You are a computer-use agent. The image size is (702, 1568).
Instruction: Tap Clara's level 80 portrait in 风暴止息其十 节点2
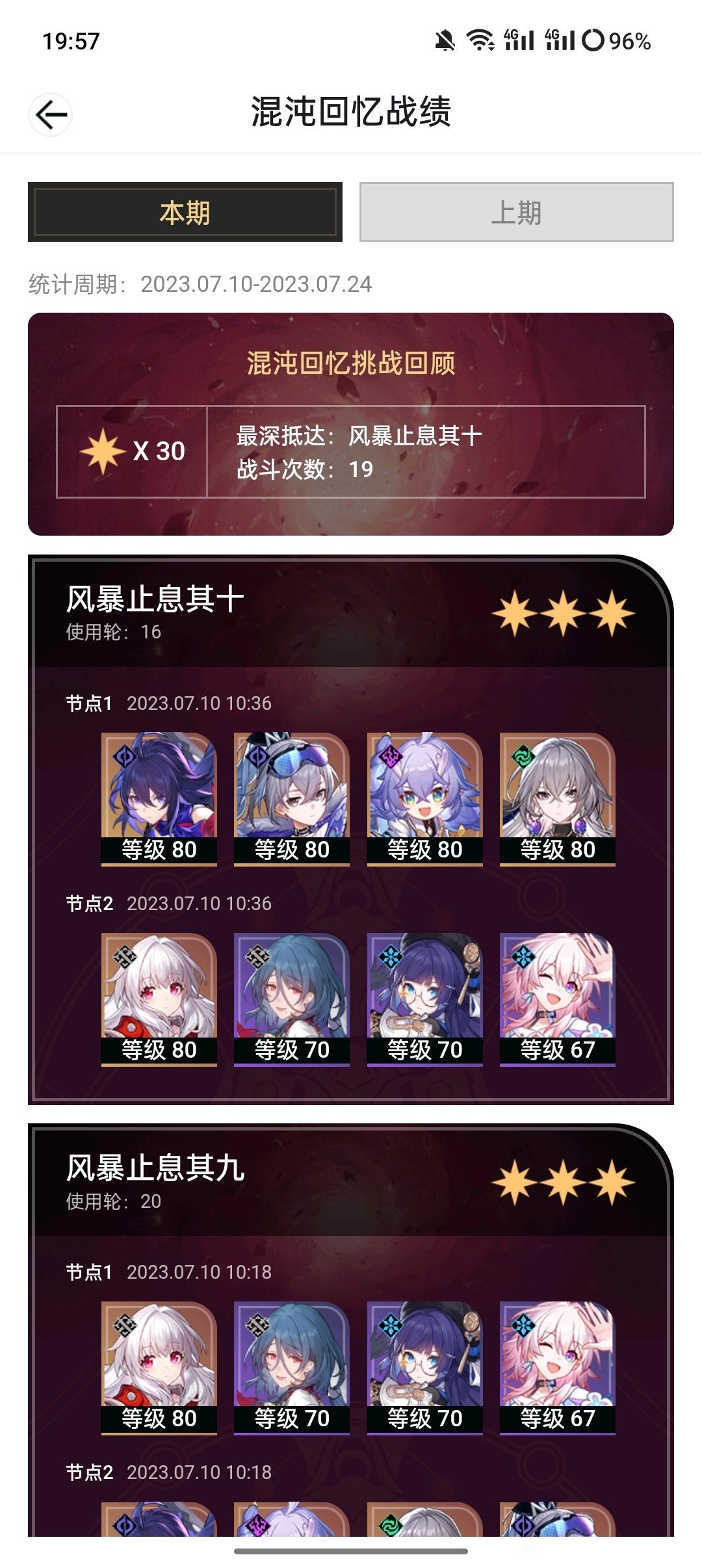pos(159,999)
